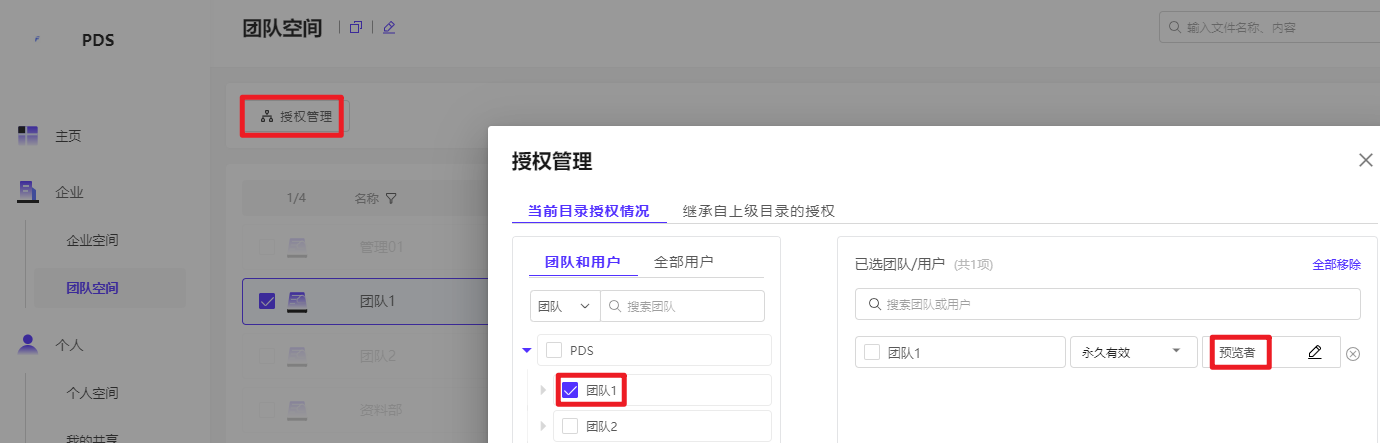Check 团队2 in the dialog team tree
The width and height of the screenshot is (1380, 443).
click(570, 426)
